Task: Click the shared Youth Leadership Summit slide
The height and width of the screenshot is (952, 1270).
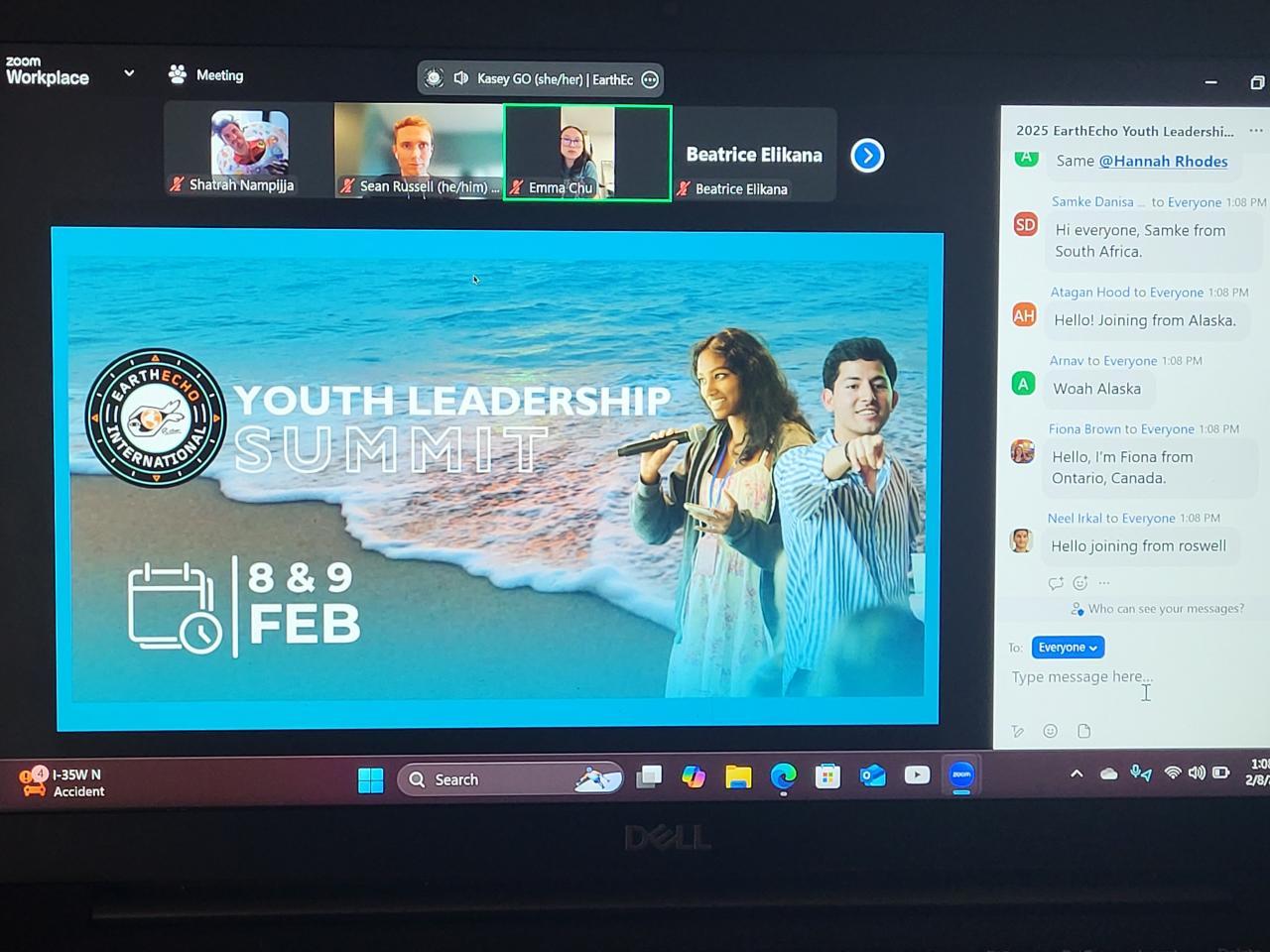Action: pos(497,479)
